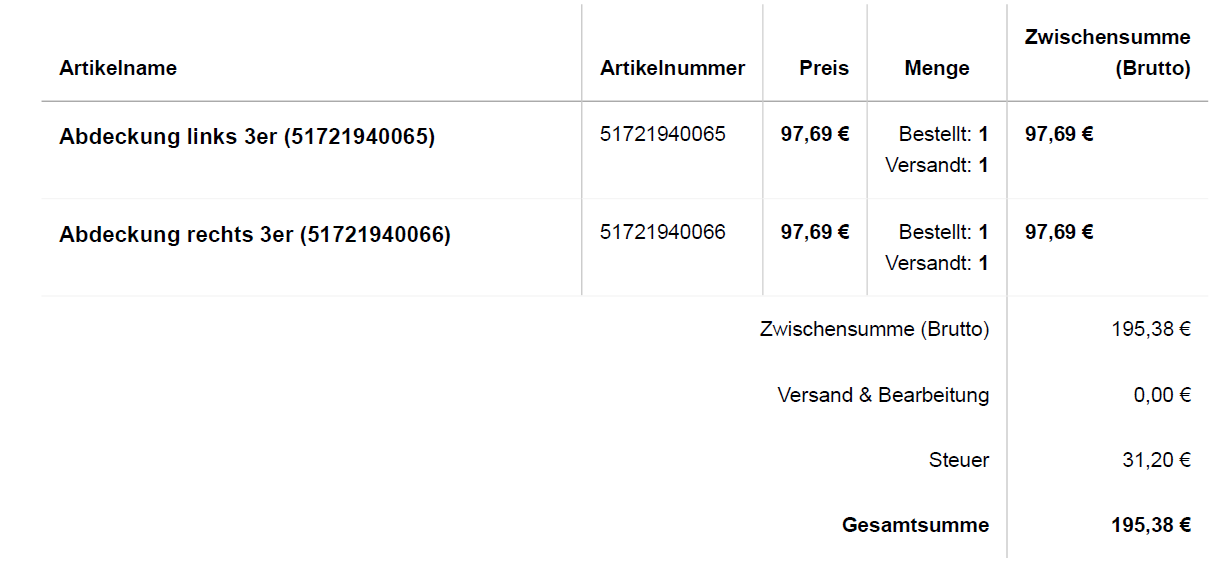Screen dimensions: 1232x574
Task: Click Versandt quantity of second item
Action: [937, 263]
